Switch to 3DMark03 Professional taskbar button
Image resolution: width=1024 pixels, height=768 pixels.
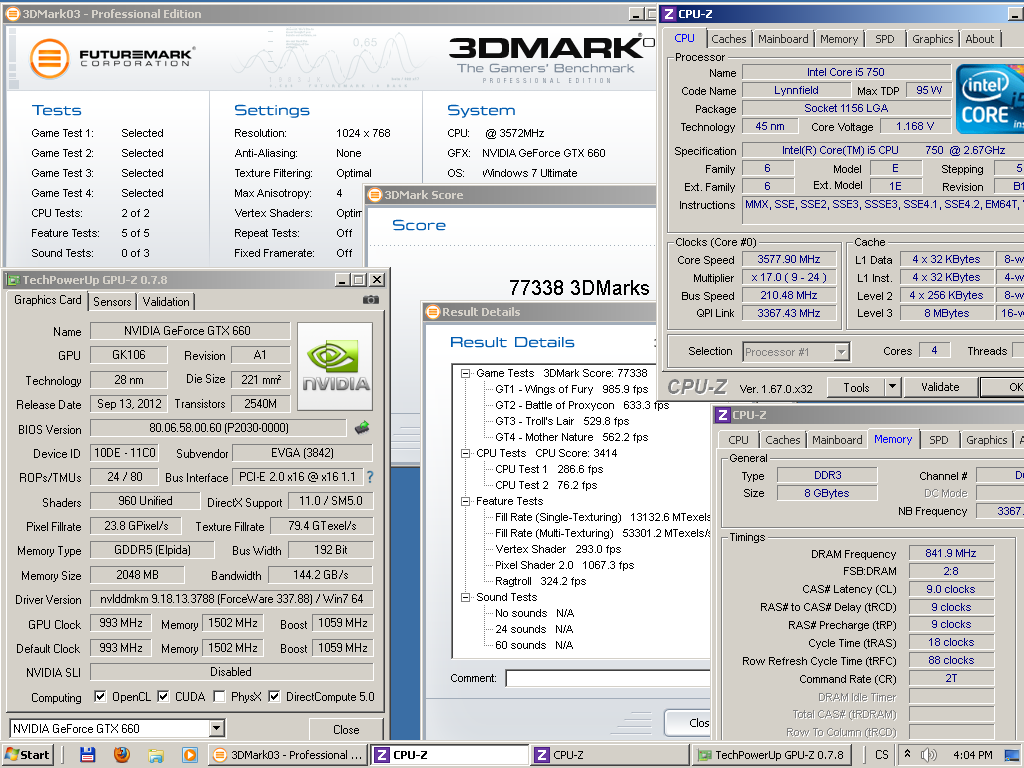287,755
